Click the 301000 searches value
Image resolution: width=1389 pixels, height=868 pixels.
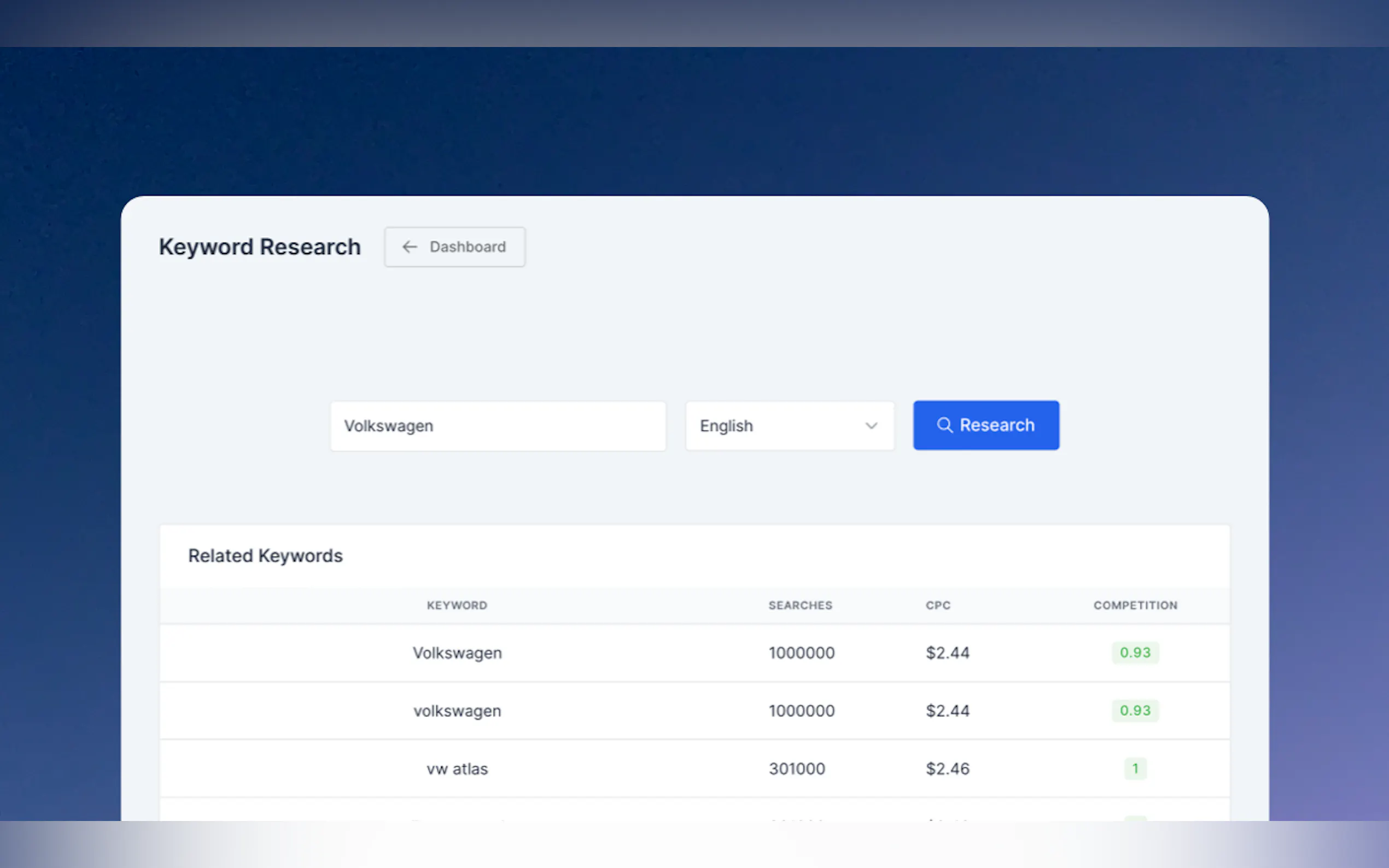point(796,769)
